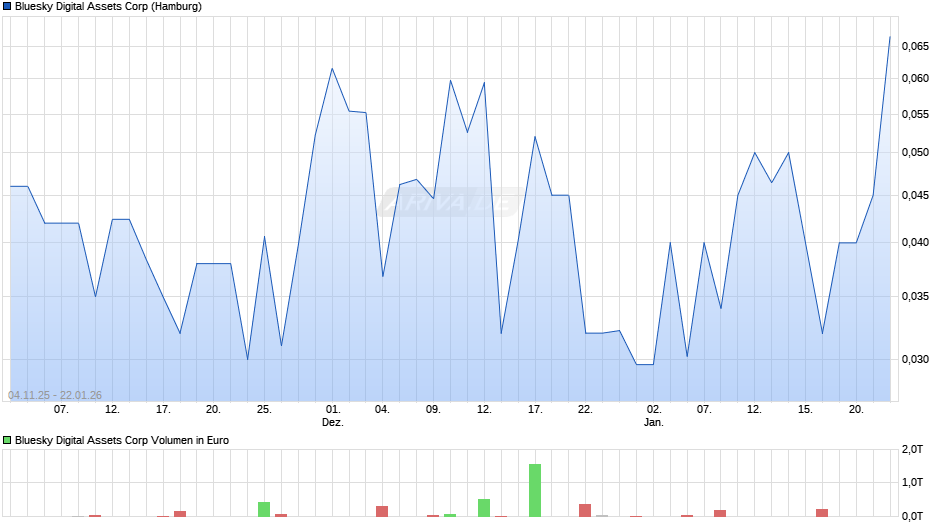
Task: Click the green volume bar at 12. December
Action: [x=484, y=507]
